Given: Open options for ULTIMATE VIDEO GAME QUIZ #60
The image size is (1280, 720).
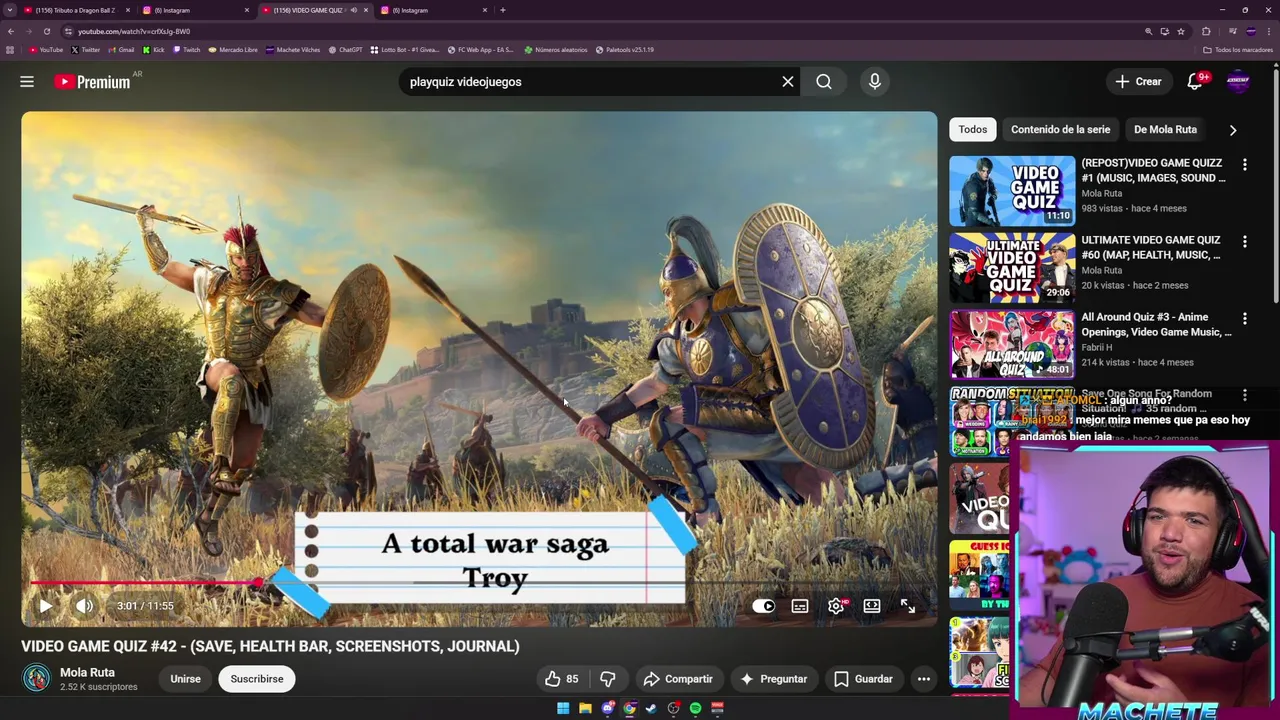Looking at the screenshot, I should (x=1245, y=241).
